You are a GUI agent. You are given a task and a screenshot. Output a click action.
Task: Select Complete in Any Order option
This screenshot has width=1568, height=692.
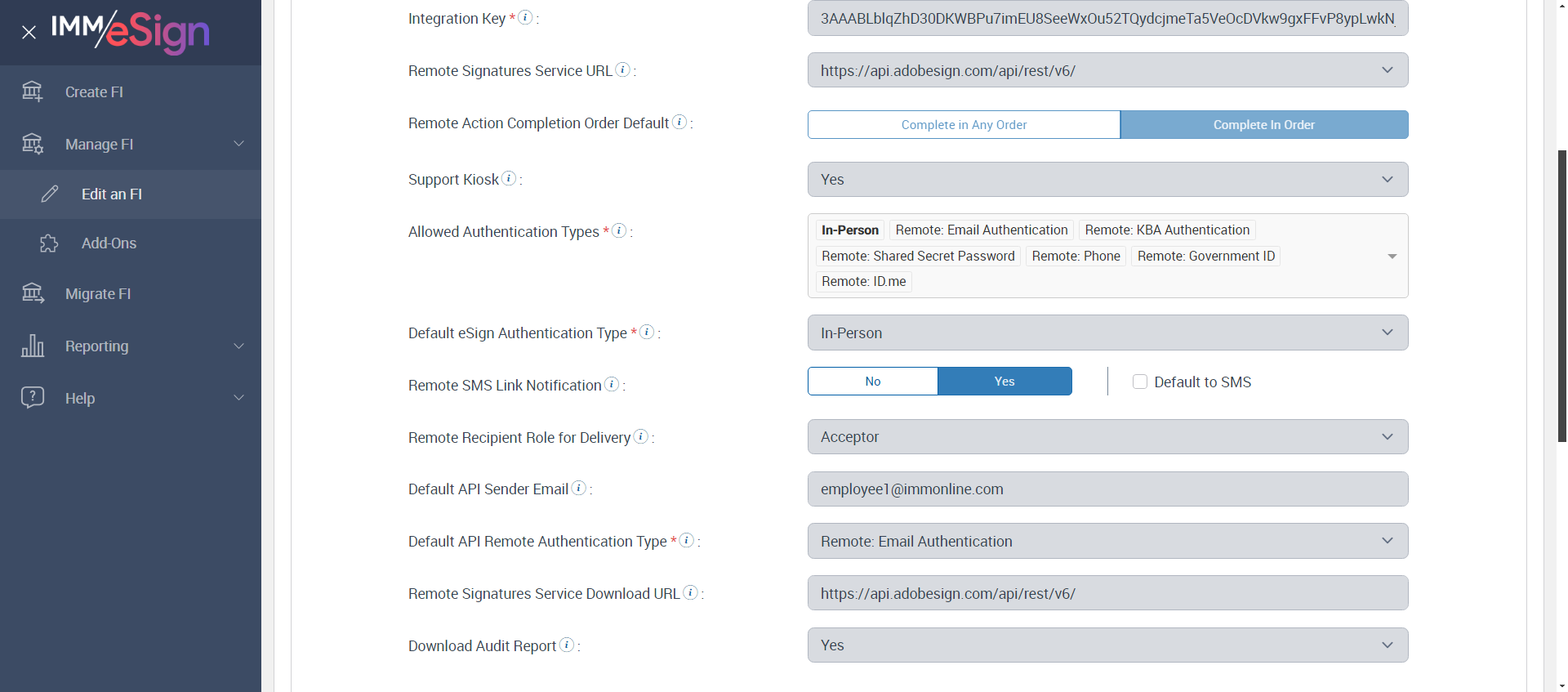(x=964, y=125)
